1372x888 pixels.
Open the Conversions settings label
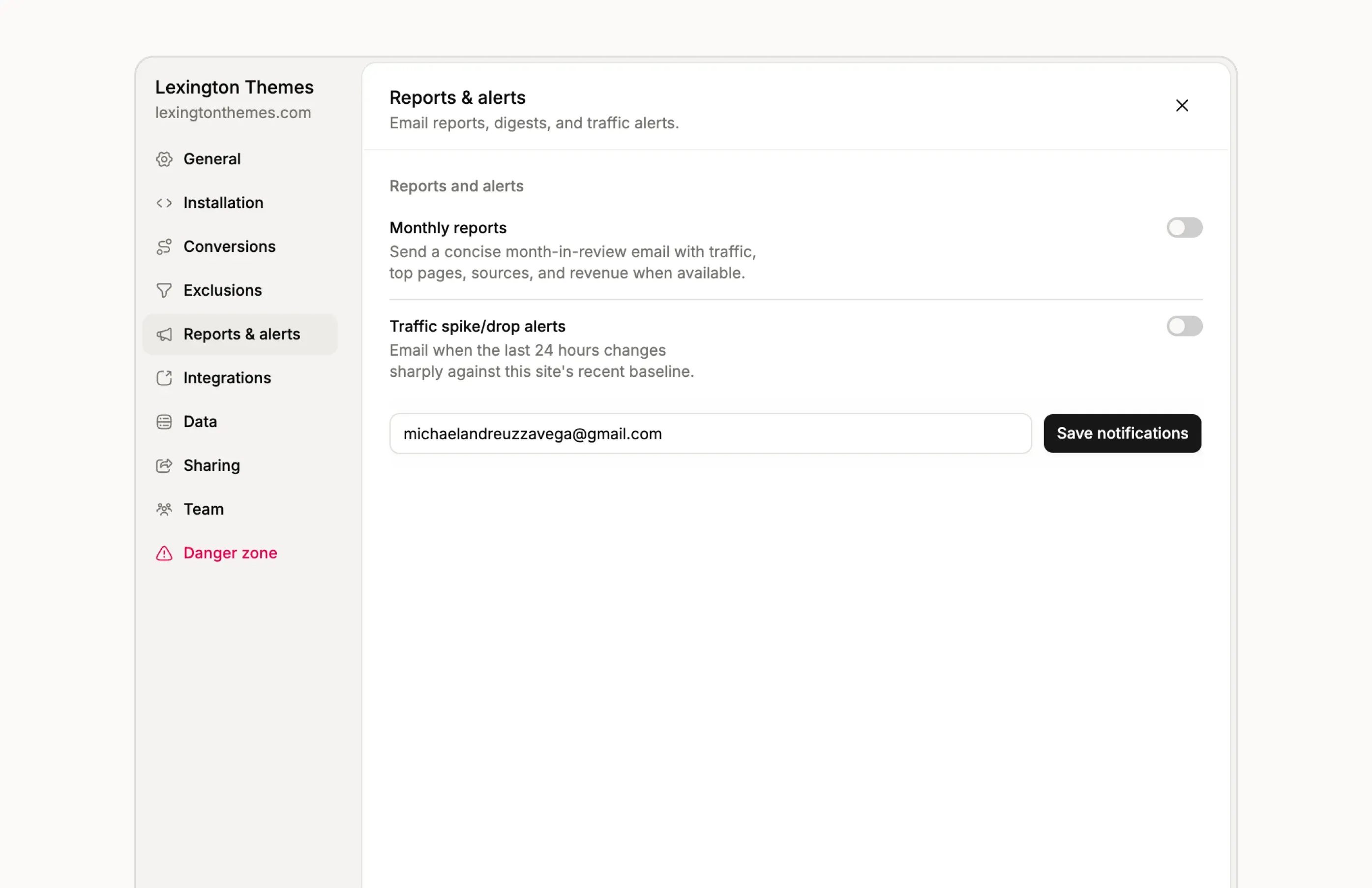pyautogui.click(x=229, y=247)
